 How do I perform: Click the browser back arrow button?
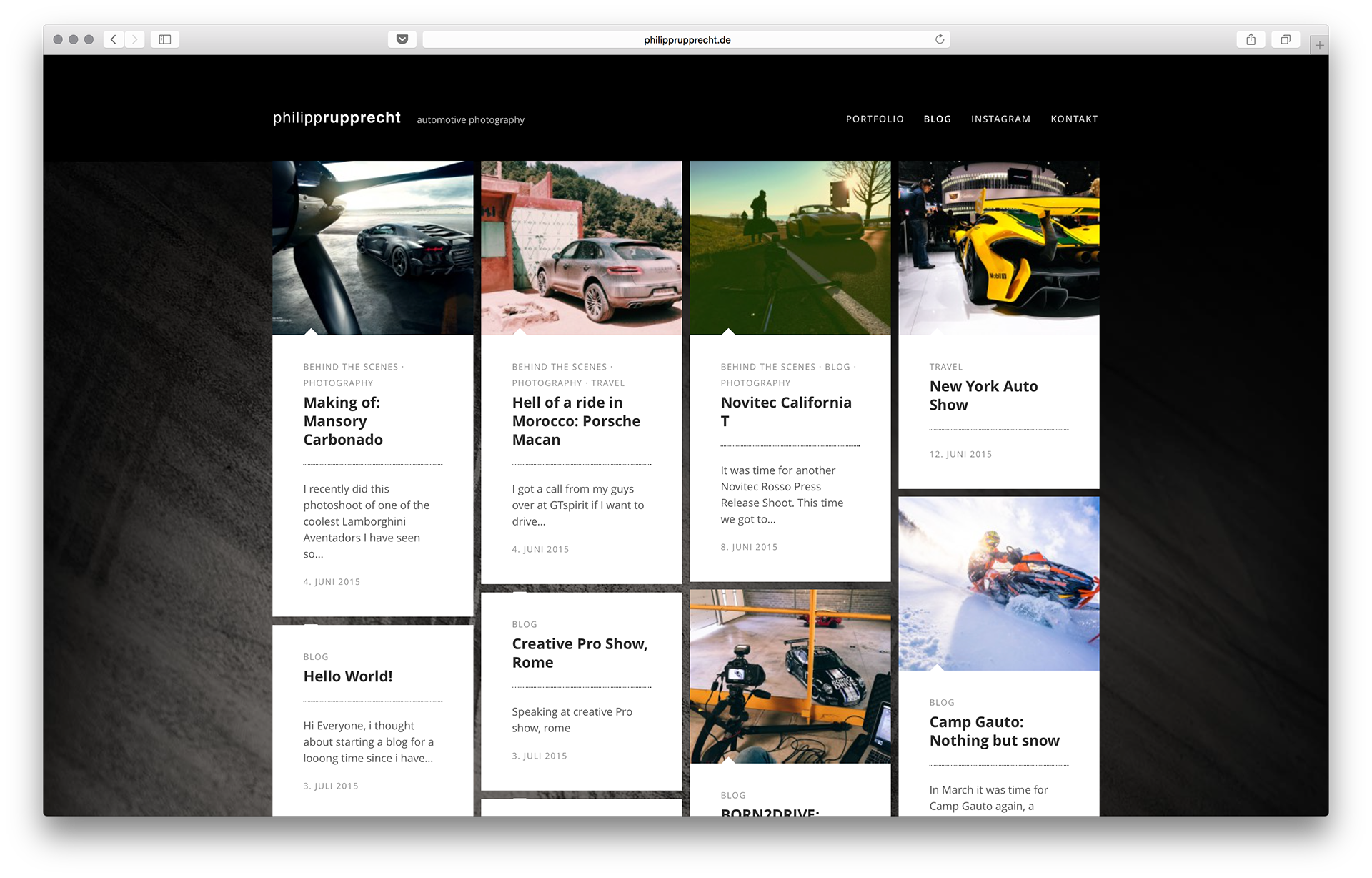click(x=114, y=39)
